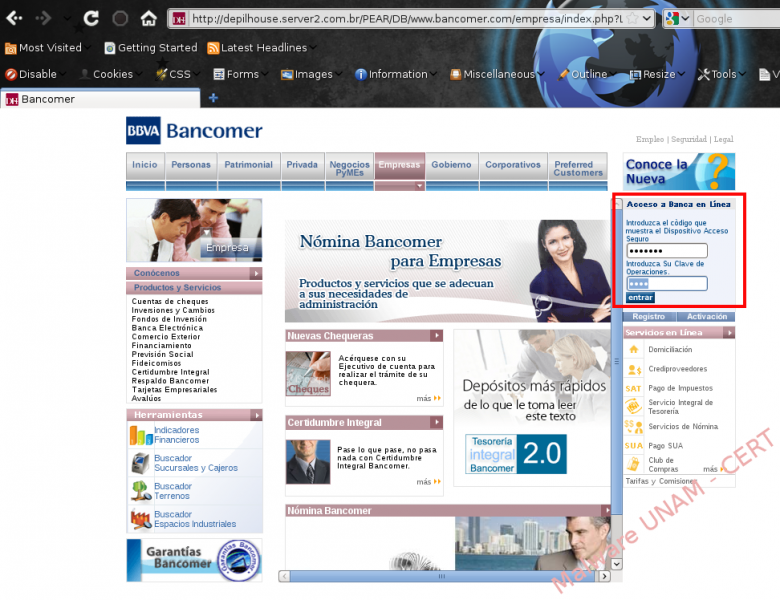Expand the Herramientas section arrow
Viewport: 780px width, 600px height.
pyautogui.click(x=257, y=415)
